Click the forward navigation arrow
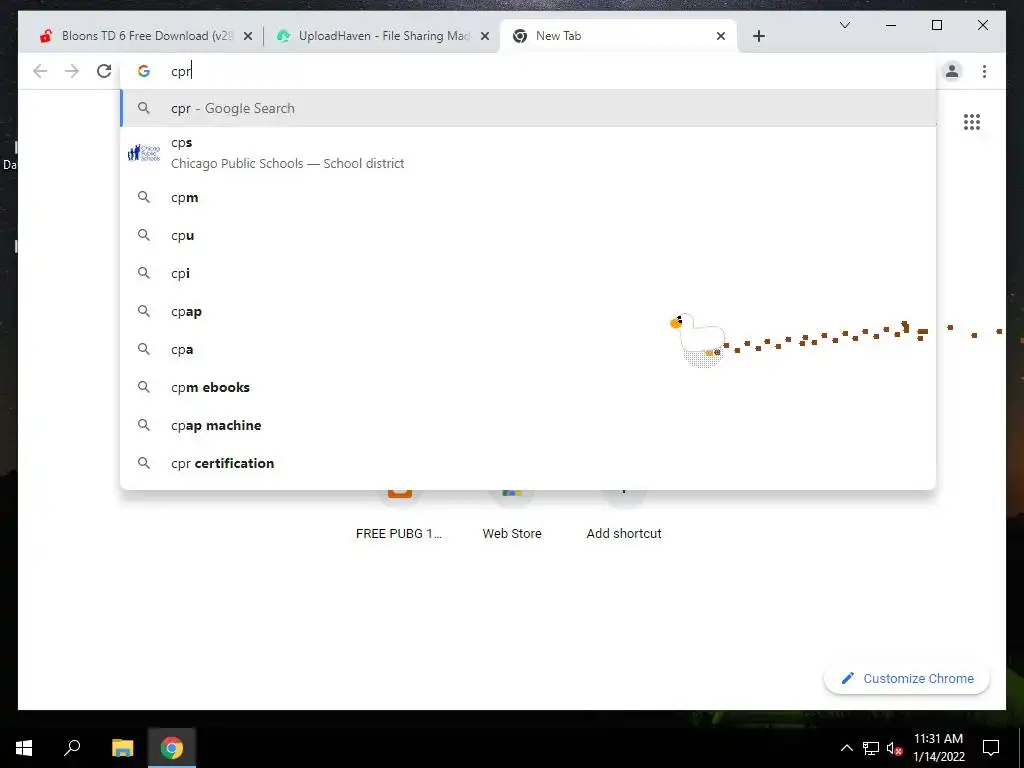Screen dimensions: 1024x768 pyautogui.click(x=72, y=71)
